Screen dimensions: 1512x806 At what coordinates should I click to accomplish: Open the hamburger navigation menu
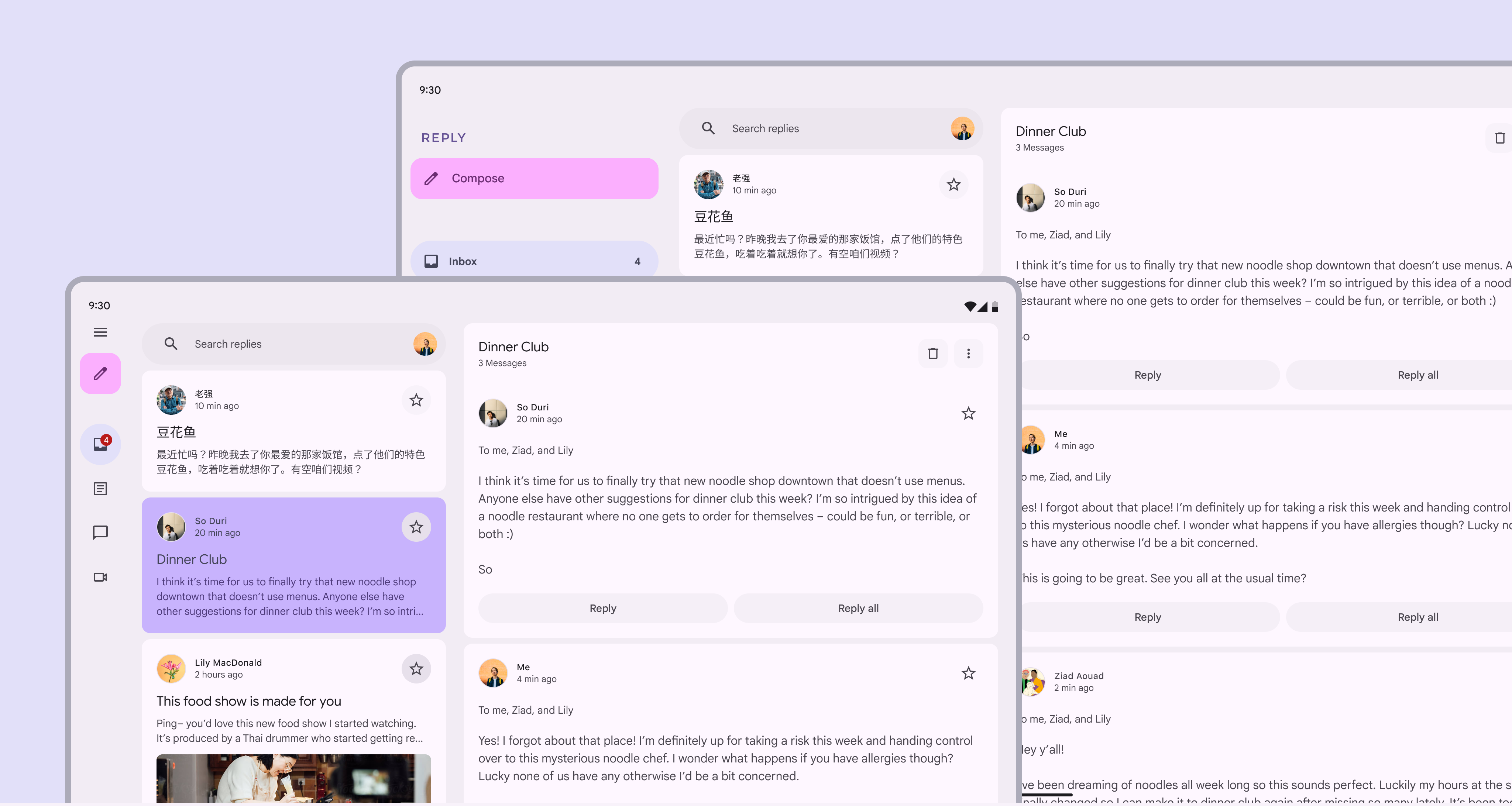100,332
